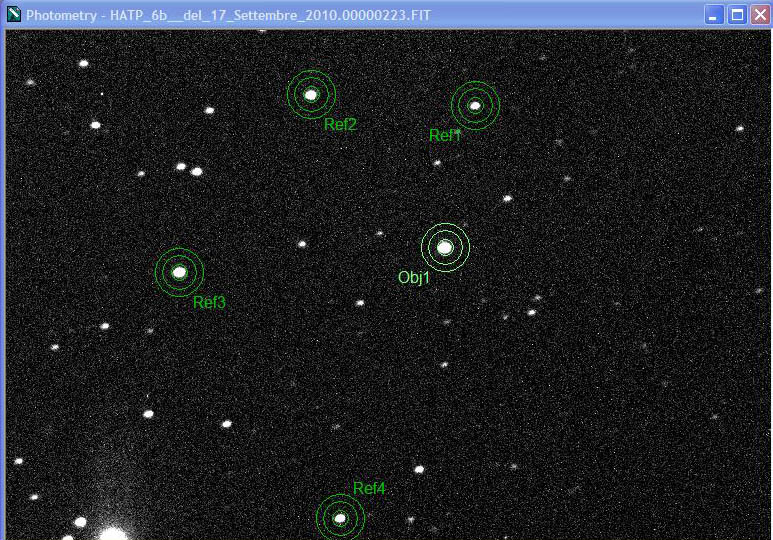773x540 pixels.
Task: Select the Ref2 reference star aperture
Action: pyautogui.click(x=311, y=94)
